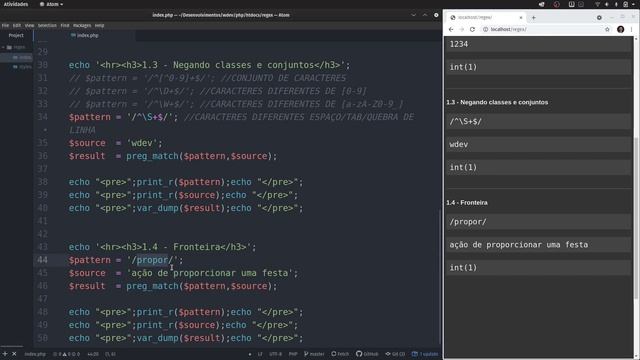
Task: Click '1.4 - Fronteira' heading in browser
Action: [467, 202]
